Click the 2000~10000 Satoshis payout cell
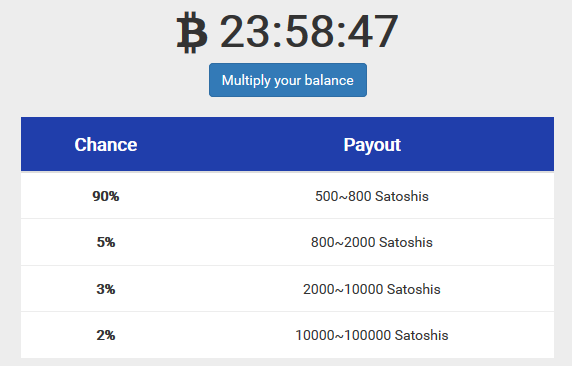Image resolution: width=572 pixels, height=366 pixels. [x=372, y=289]
